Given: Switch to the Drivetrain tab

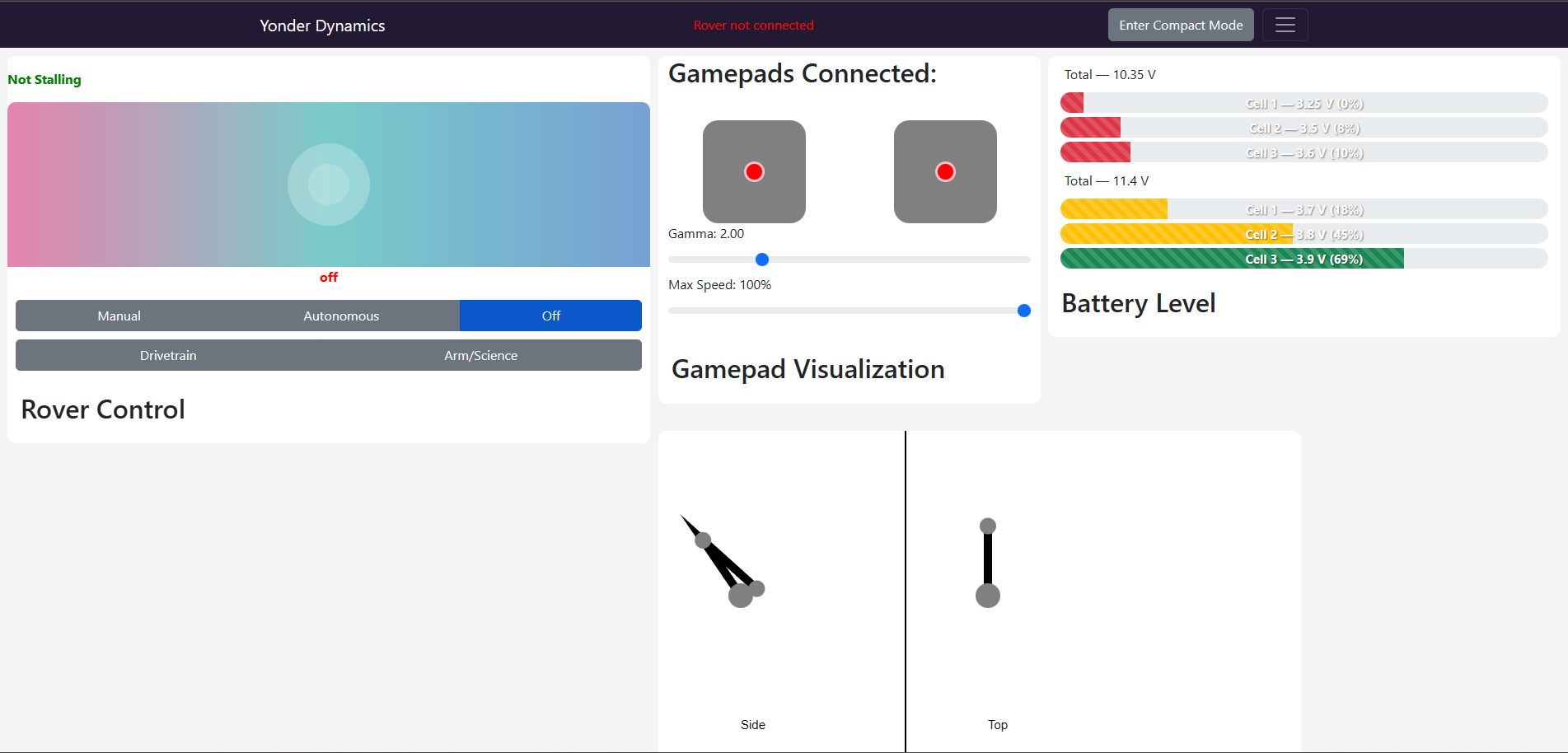Looking at the screenshot, I should click(x=168, y=355).
